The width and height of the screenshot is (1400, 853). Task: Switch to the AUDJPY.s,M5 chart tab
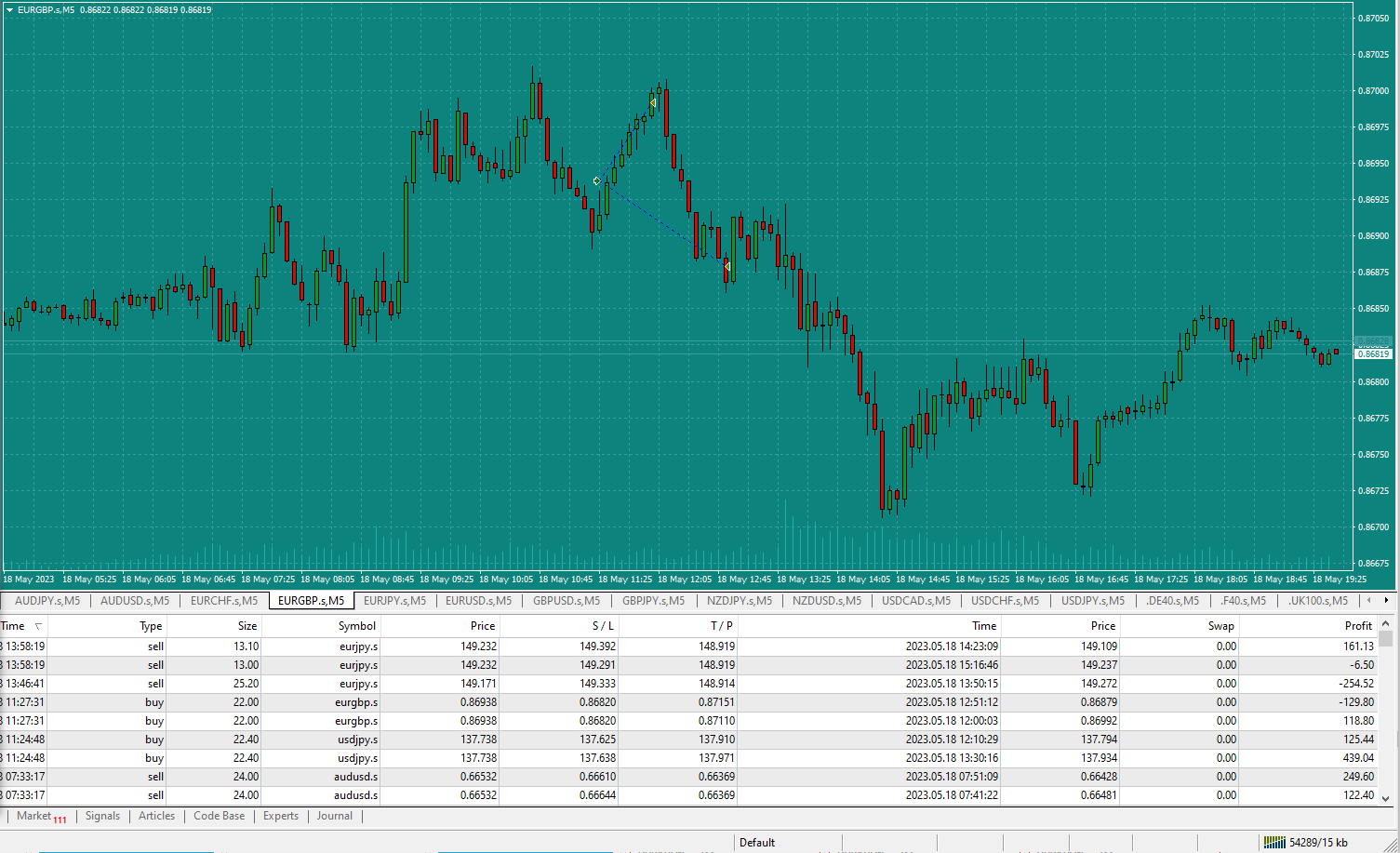(47, 601)
